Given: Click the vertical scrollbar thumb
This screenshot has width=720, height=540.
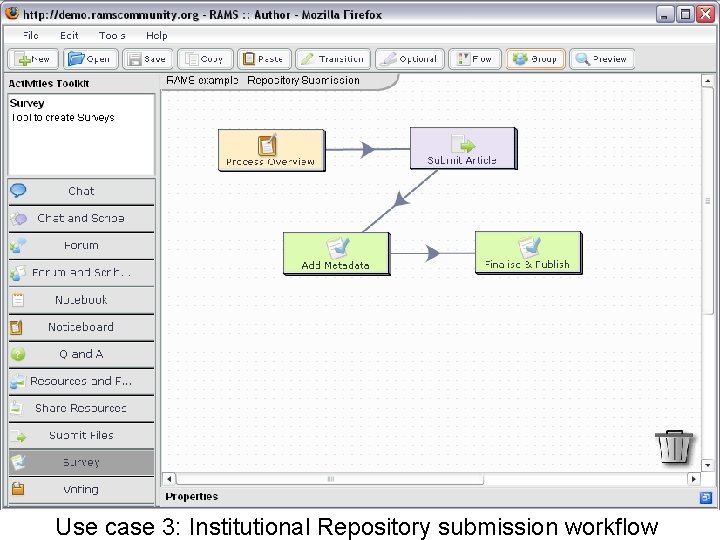Looking at the screenshot, I should (x=708, y=201).
